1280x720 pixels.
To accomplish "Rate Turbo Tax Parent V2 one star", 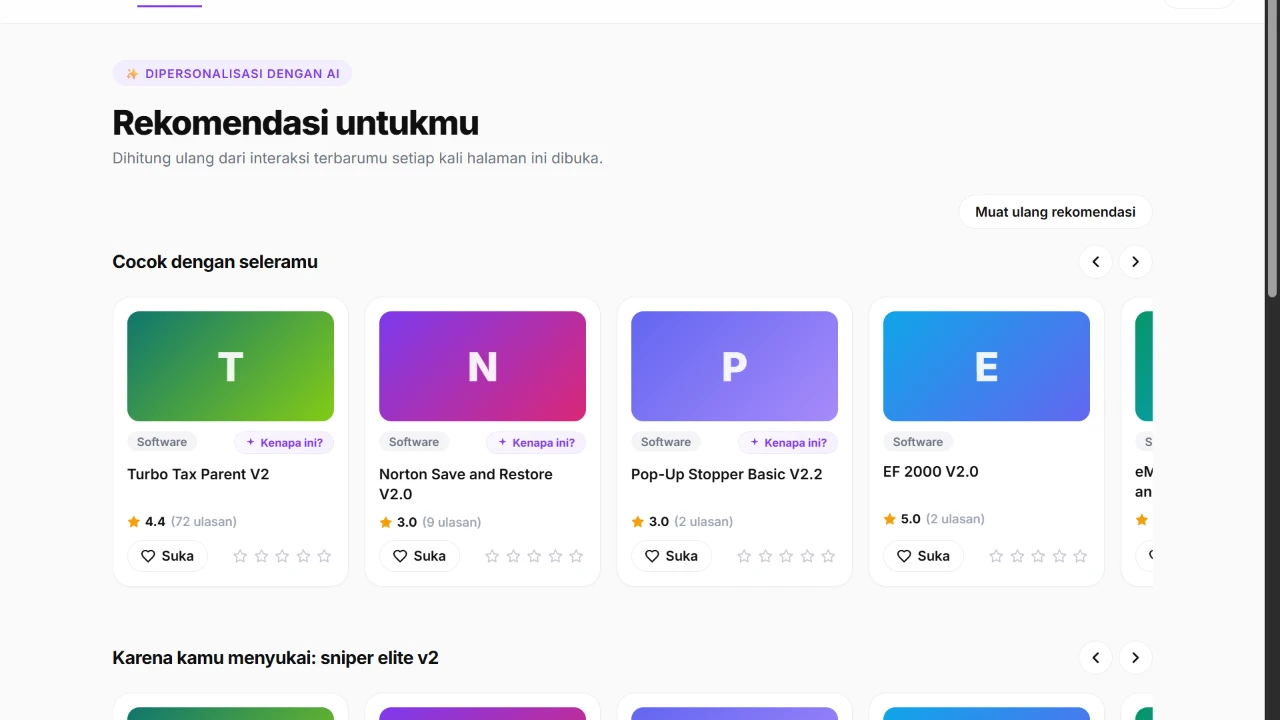I will pos(240,556).
